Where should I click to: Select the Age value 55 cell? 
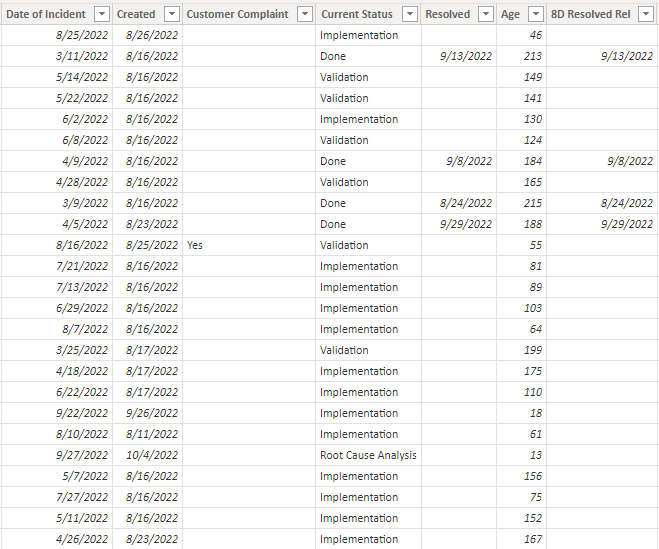click(522, 245)
